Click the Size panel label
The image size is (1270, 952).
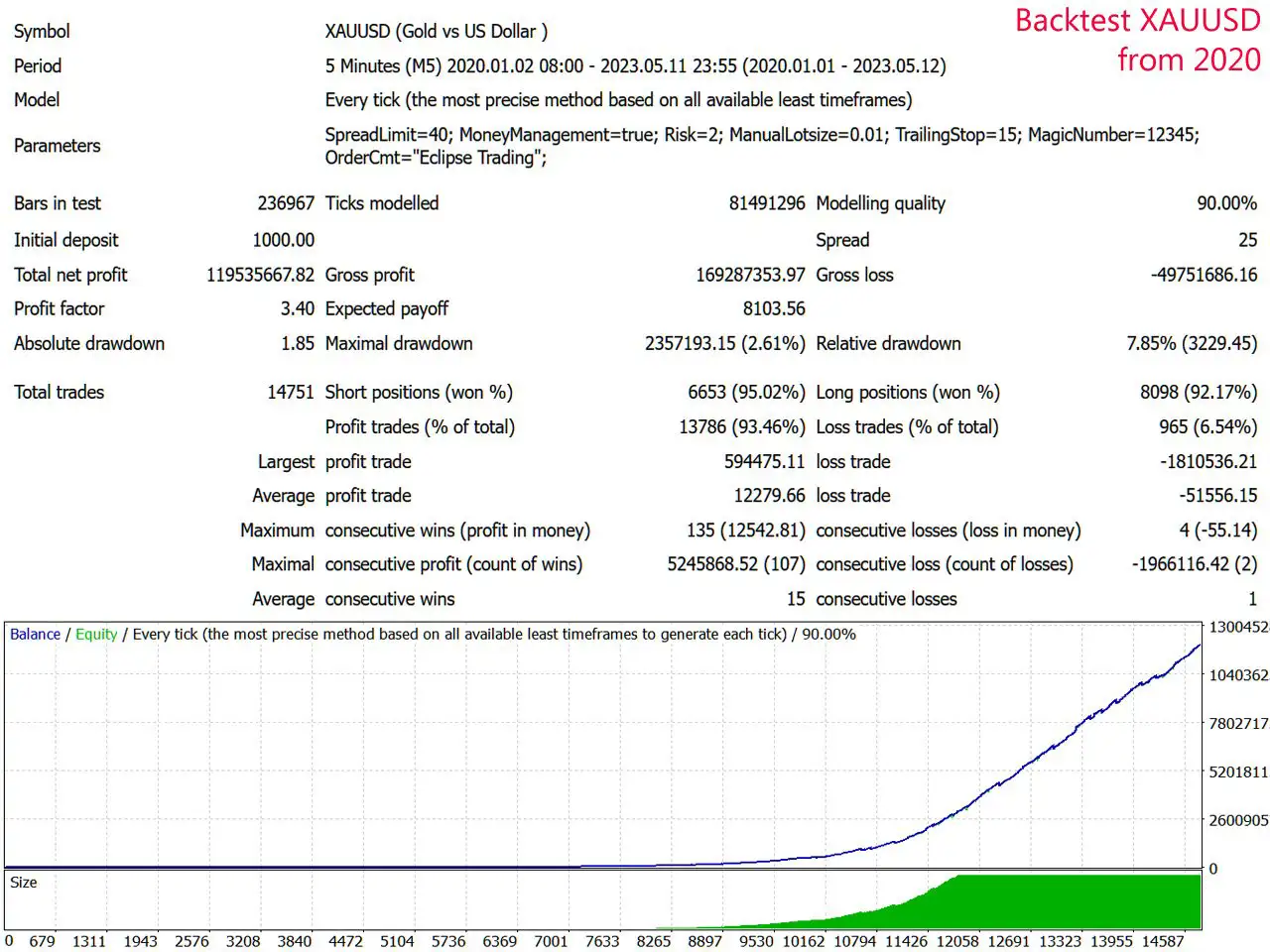tap(22, 882)
